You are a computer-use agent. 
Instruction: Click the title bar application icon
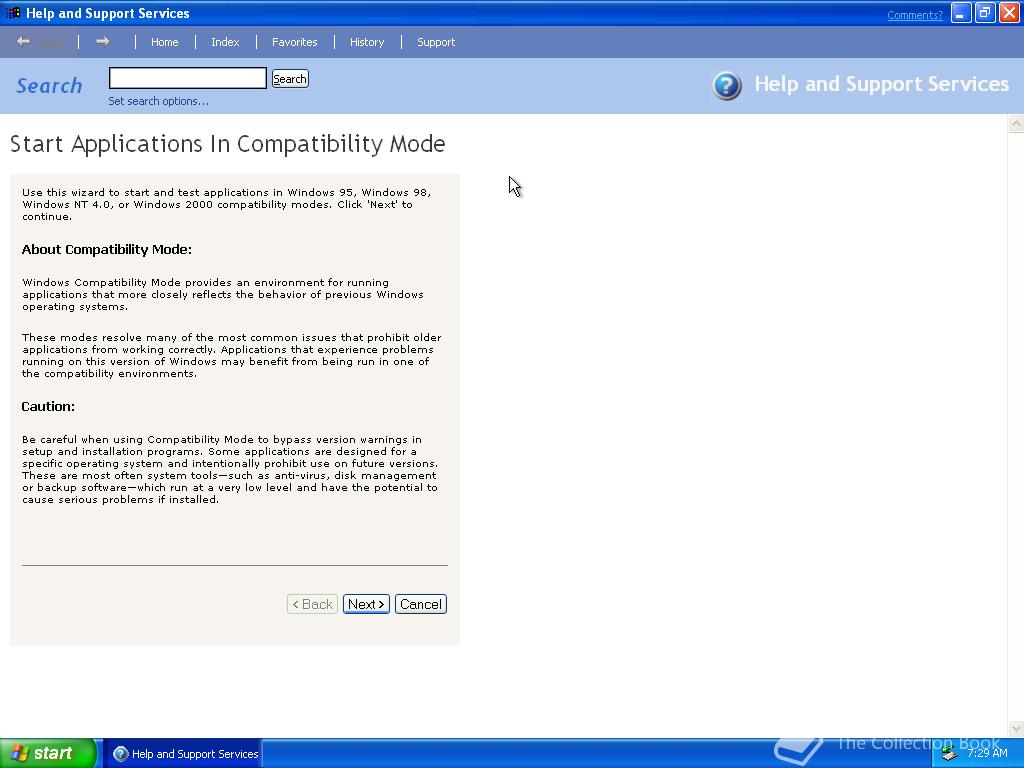(x=12, y=13)
